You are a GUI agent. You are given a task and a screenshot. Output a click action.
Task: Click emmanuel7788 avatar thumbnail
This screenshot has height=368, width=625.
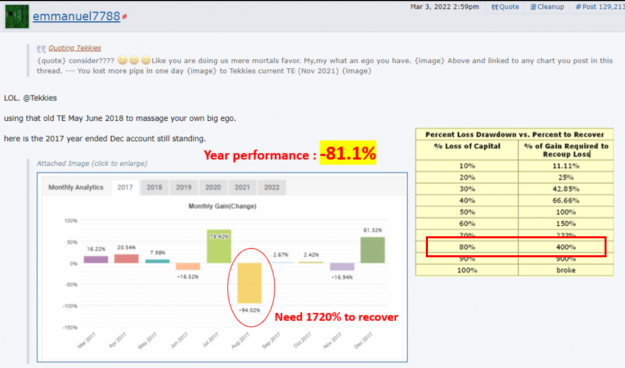click(17, 16)
